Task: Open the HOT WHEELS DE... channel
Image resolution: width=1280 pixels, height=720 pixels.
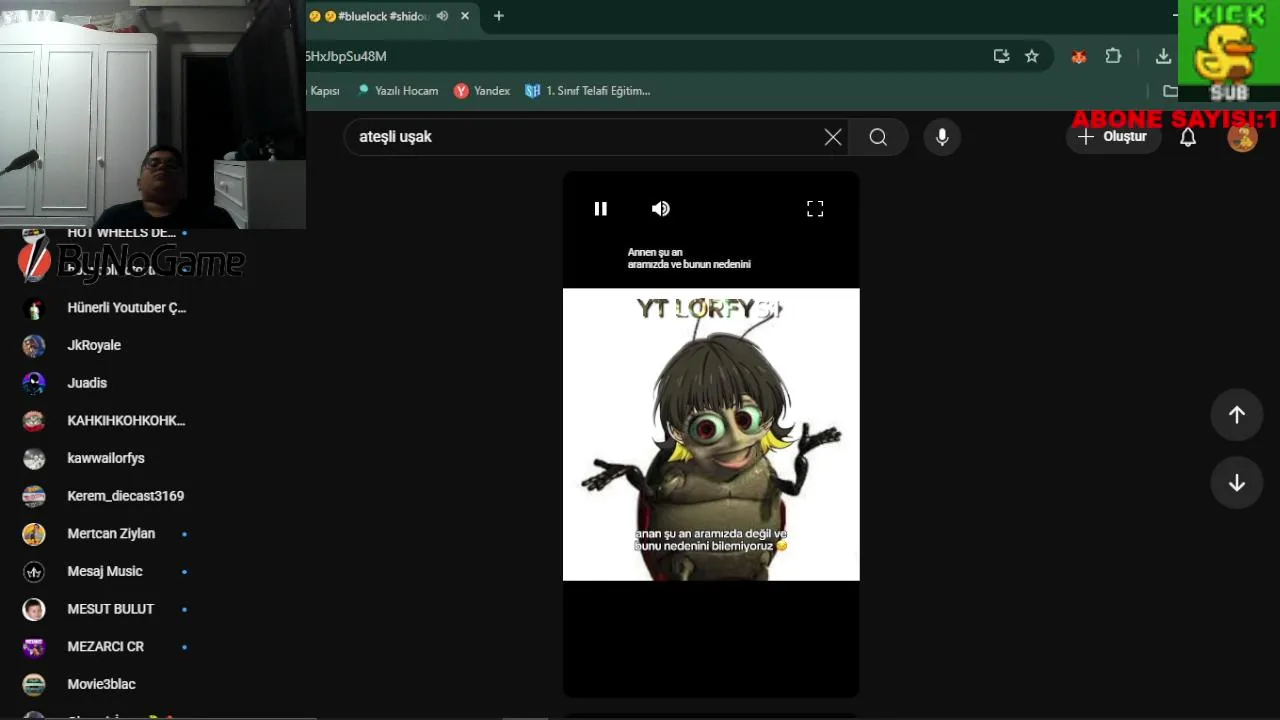Action: tap(121, 234)
